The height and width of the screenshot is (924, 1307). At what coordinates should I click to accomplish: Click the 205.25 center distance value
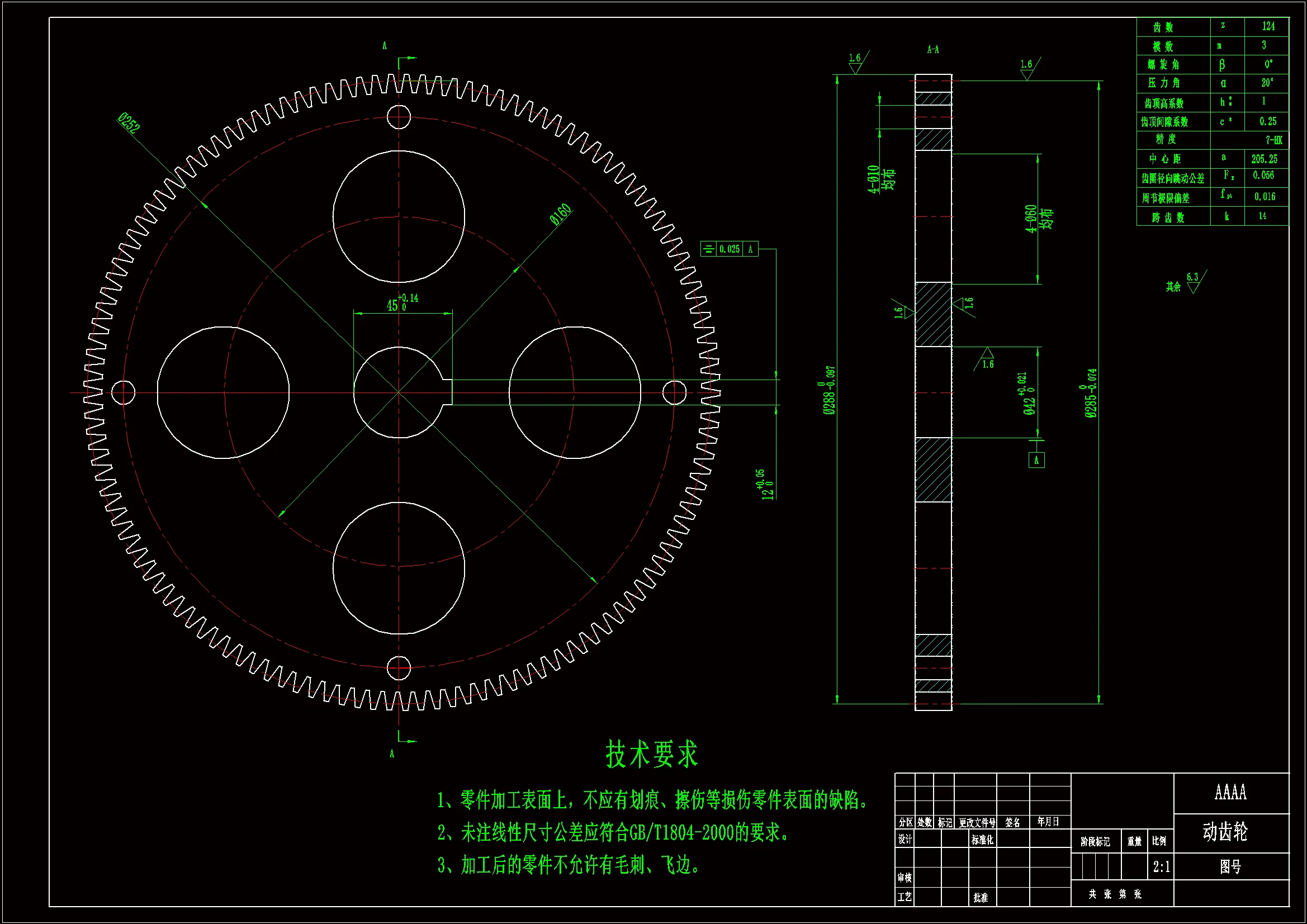(1265, 159)
